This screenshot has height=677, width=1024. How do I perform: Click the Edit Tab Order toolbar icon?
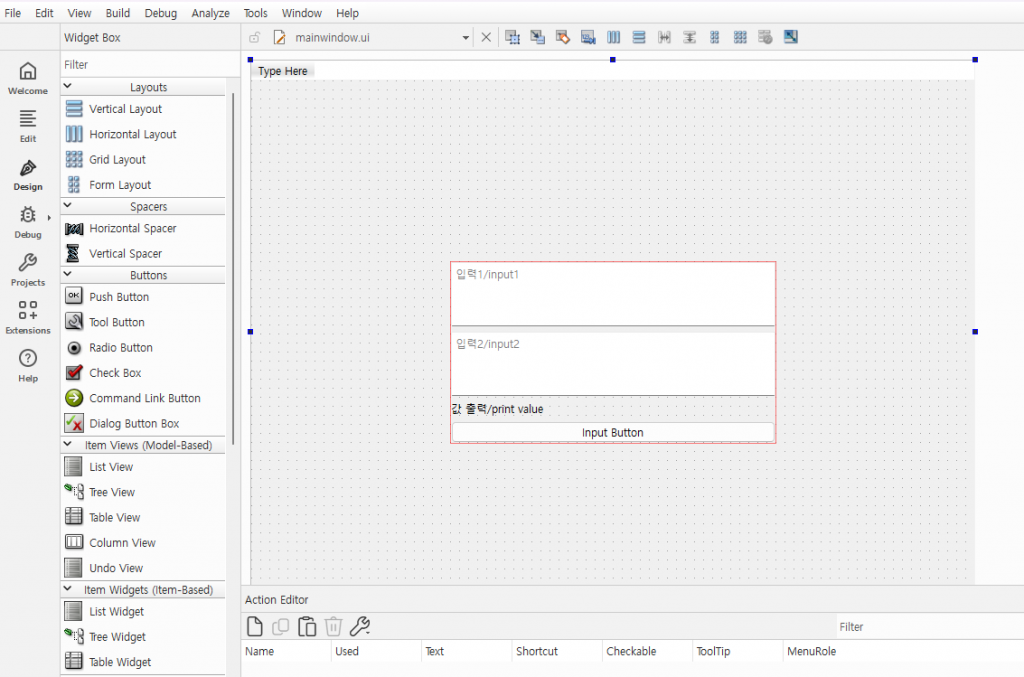coord(588,37)
